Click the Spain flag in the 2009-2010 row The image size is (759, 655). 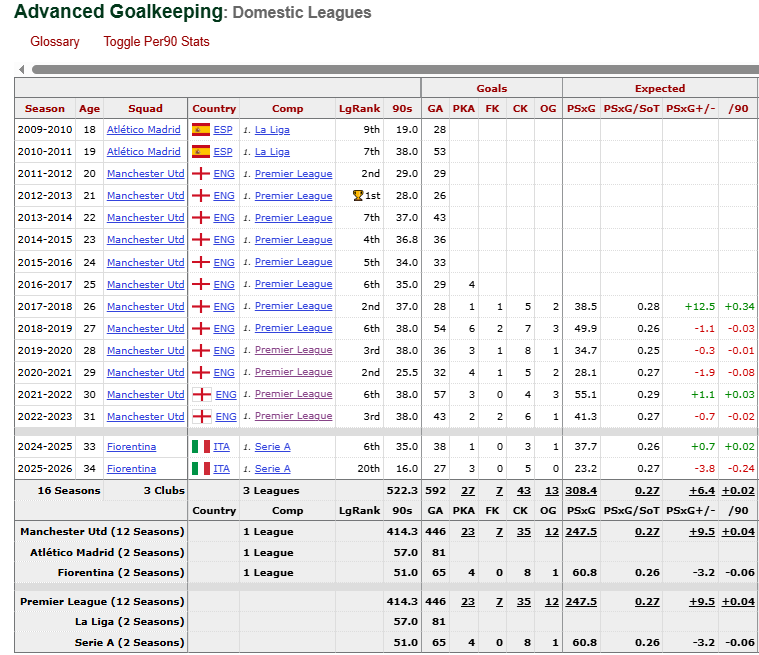click(200, 130)
